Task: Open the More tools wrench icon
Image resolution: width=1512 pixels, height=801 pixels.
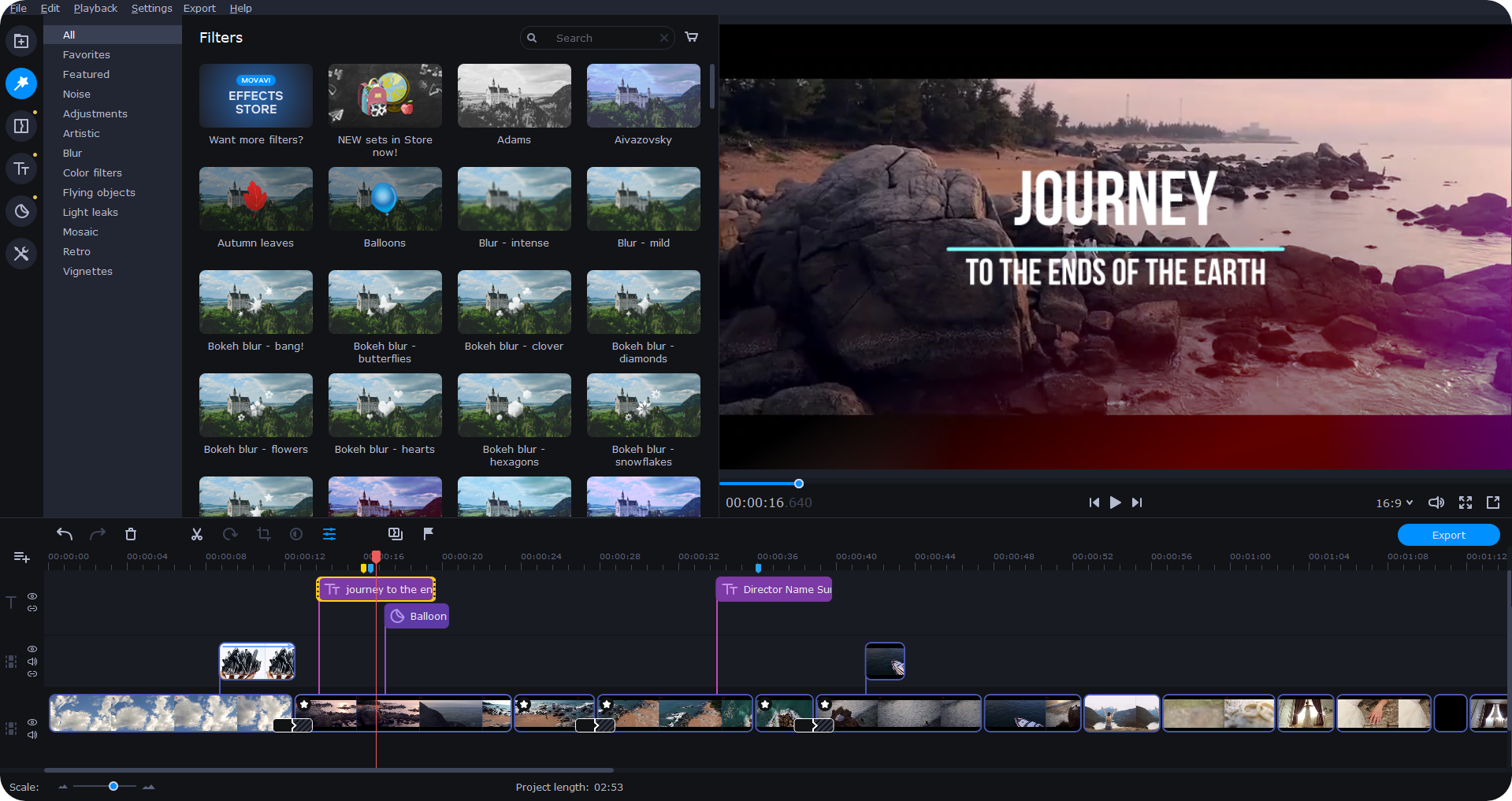Action: pos(21,254)
